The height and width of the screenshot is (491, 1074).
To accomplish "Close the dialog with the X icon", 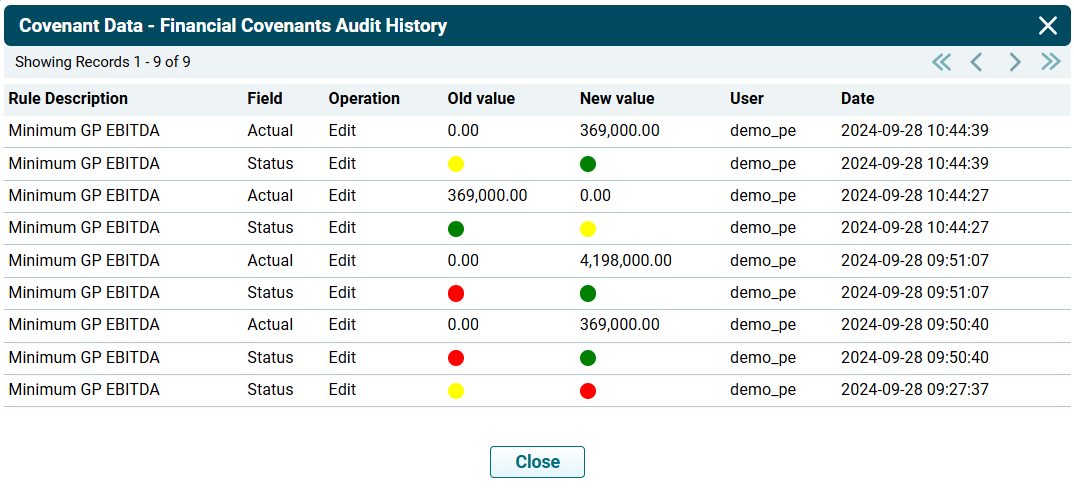I will [x=1047, y=26].
